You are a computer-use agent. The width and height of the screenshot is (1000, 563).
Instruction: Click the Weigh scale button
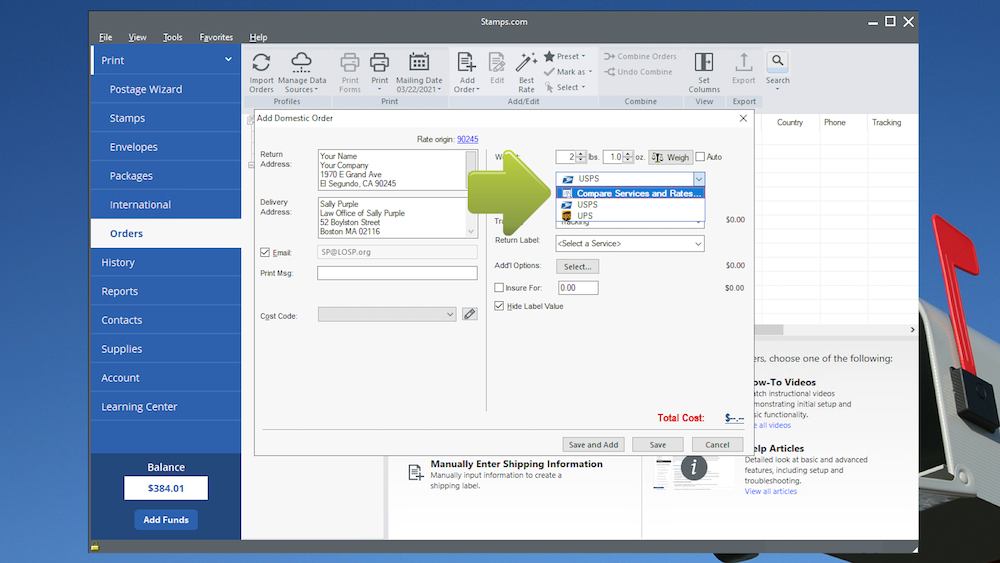pos(670,157)
